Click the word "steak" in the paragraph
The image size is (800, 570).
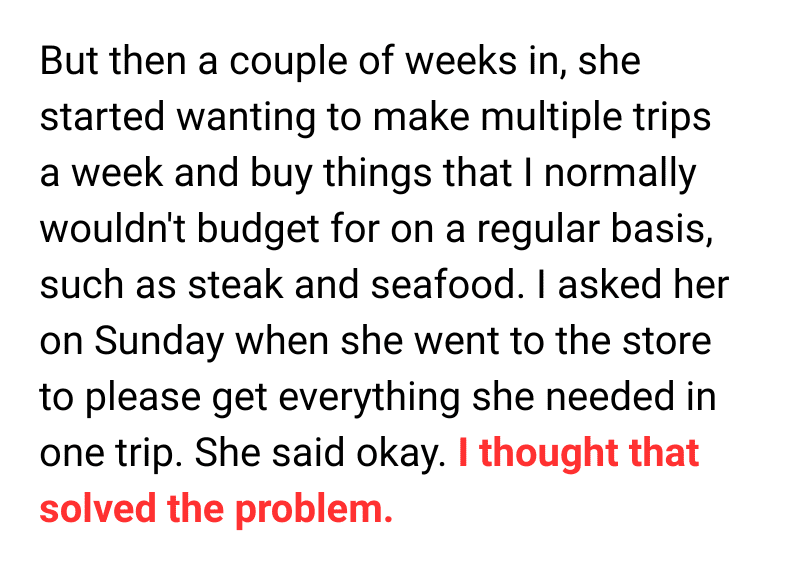point(215,285)
